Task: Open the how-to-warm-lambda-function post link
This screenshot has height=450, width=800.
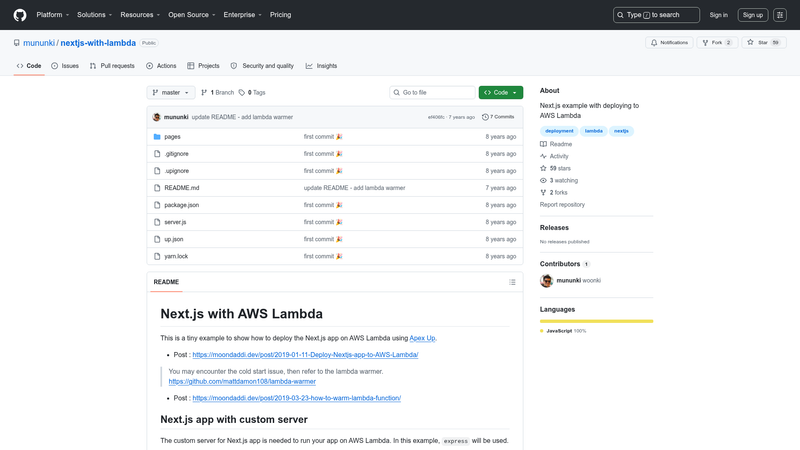Action: (x=296, y=398)
